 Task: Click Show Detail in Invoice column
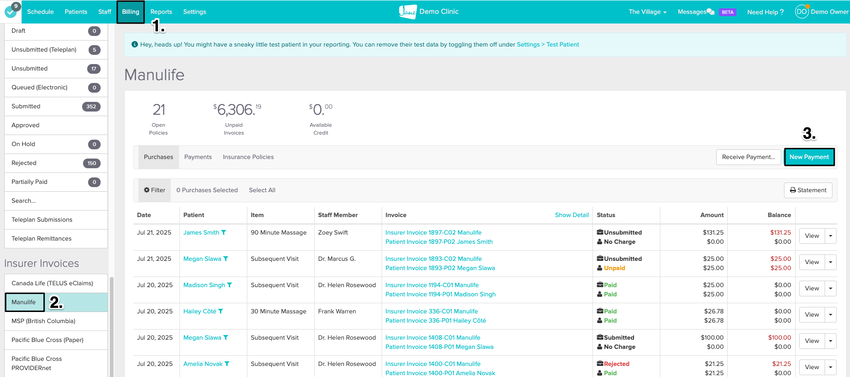pyautogui.click(x=571, y=215)
